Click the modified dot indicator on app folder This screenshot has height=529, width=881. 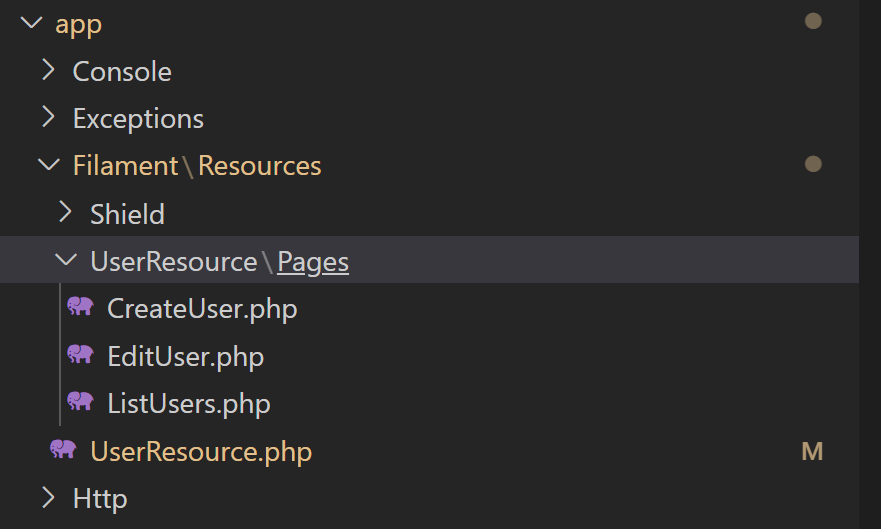[813, 21]
